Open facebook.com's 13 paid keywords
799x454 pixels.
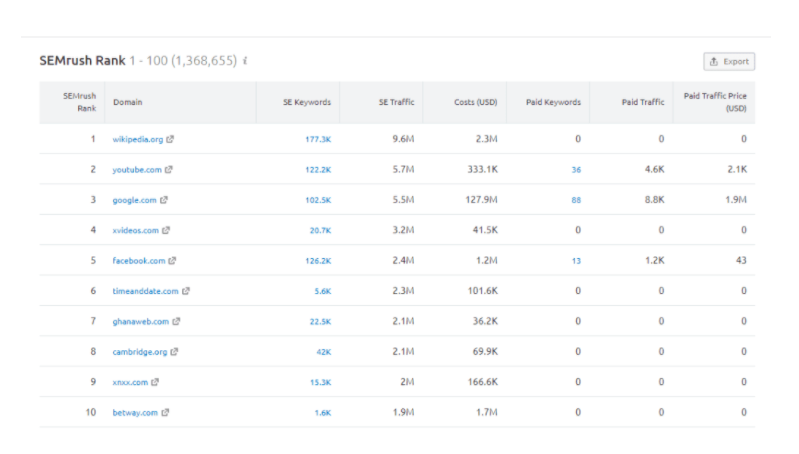tap(576, 261)
